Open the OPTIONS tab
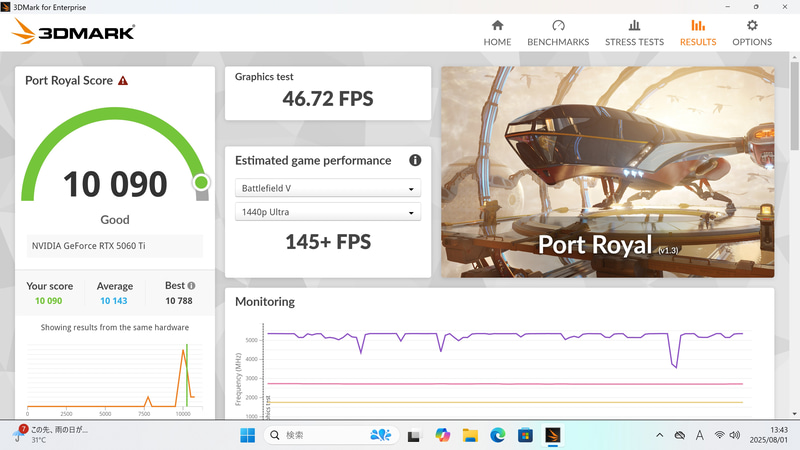Viewport: 800px width, 450px height. pos(752,33)
